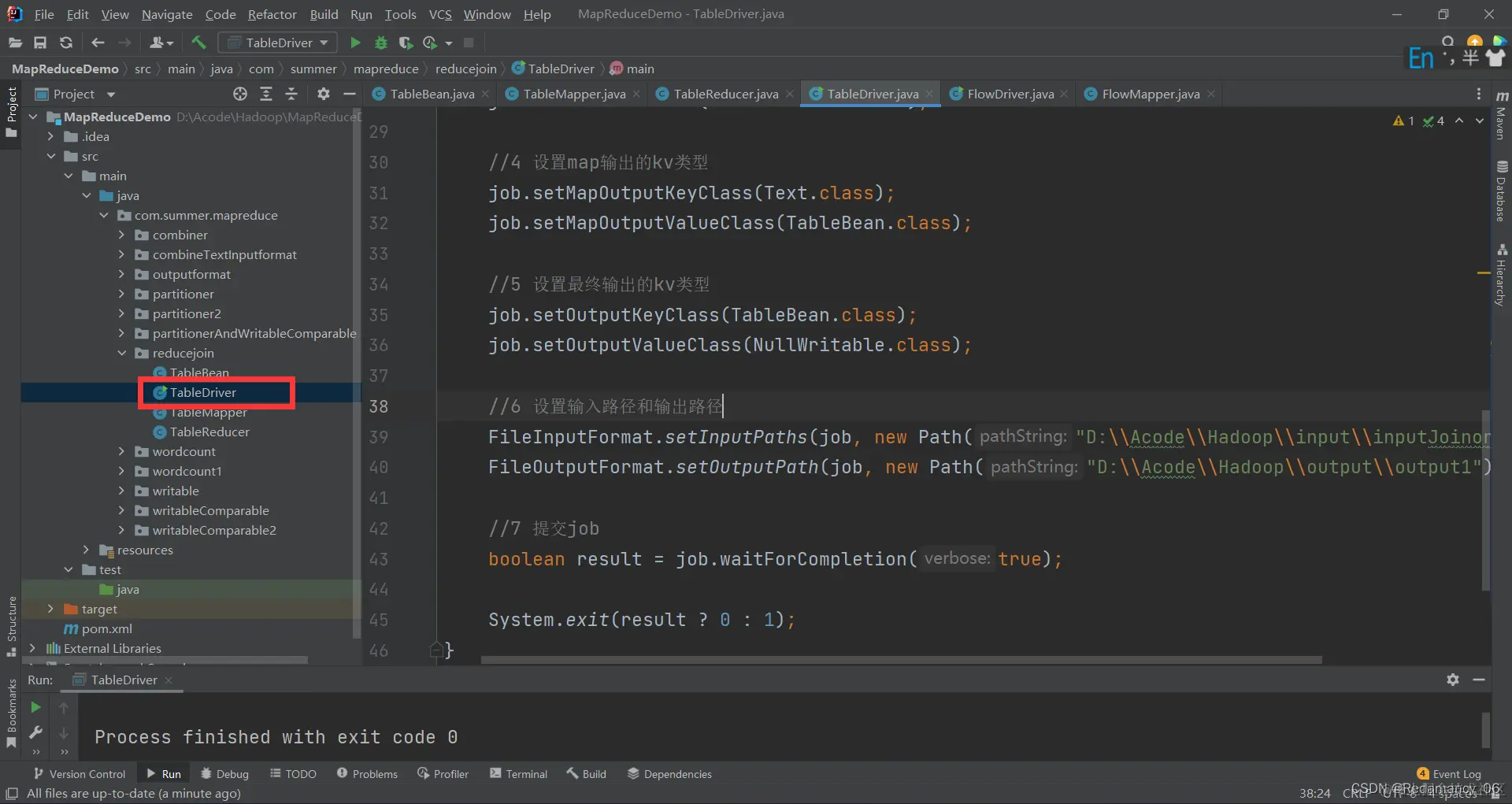Select TableReducer in project tree
The width and height of the screenshot is (1512, 804).
point(209,432)
